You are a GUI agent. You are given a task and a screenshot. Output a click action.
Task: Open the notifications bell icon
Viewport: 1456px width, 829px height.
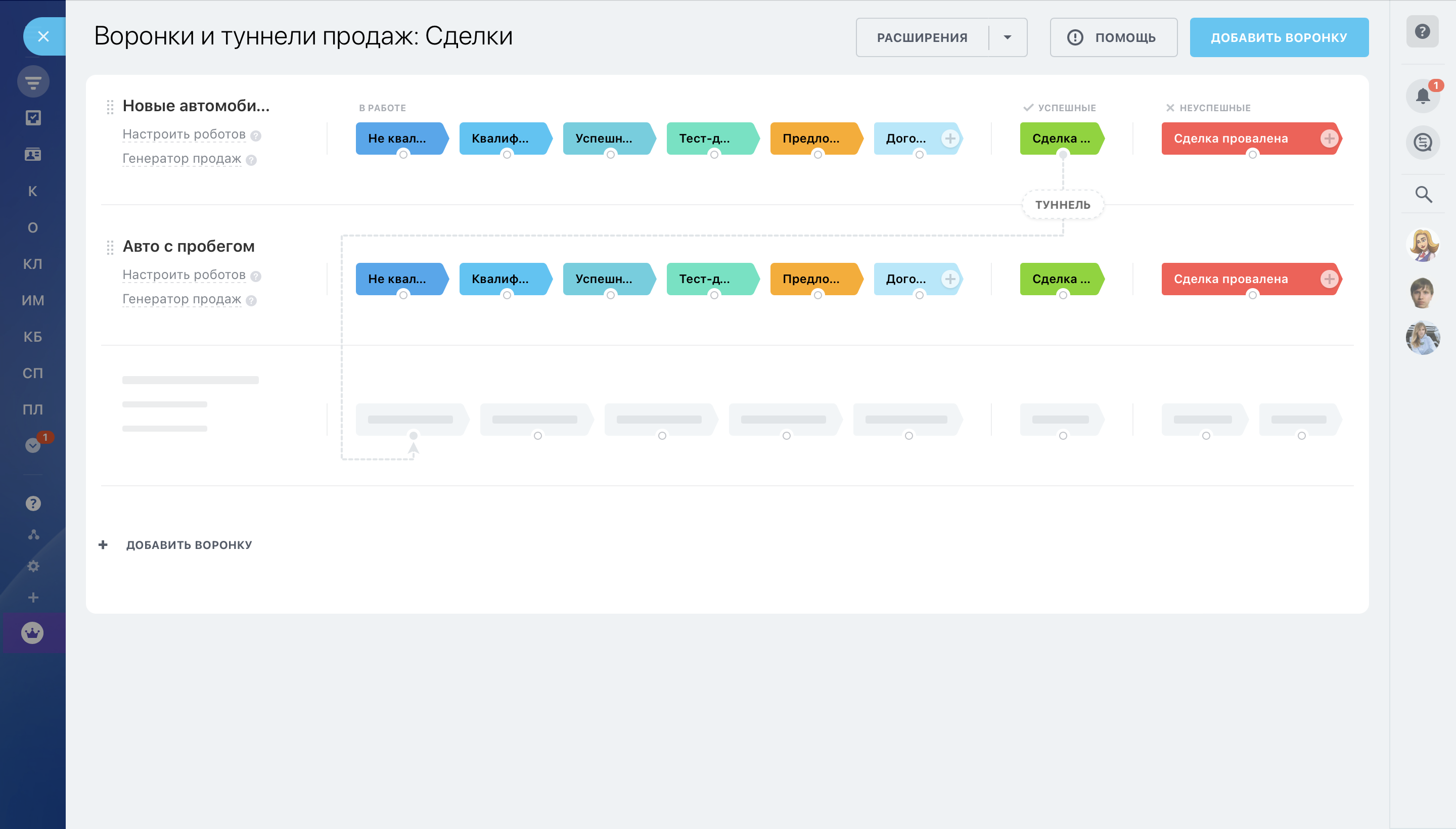(1423, 96)
